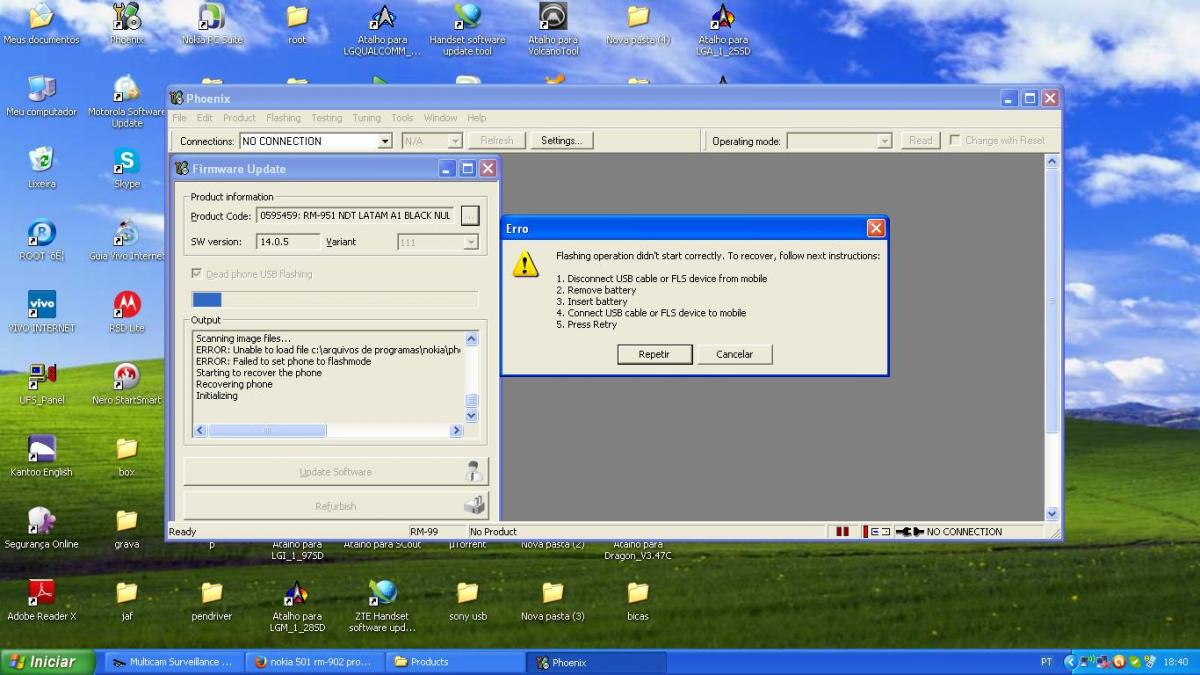
Task: Open the File menu in Phoenix
Action: coord(180,118)
